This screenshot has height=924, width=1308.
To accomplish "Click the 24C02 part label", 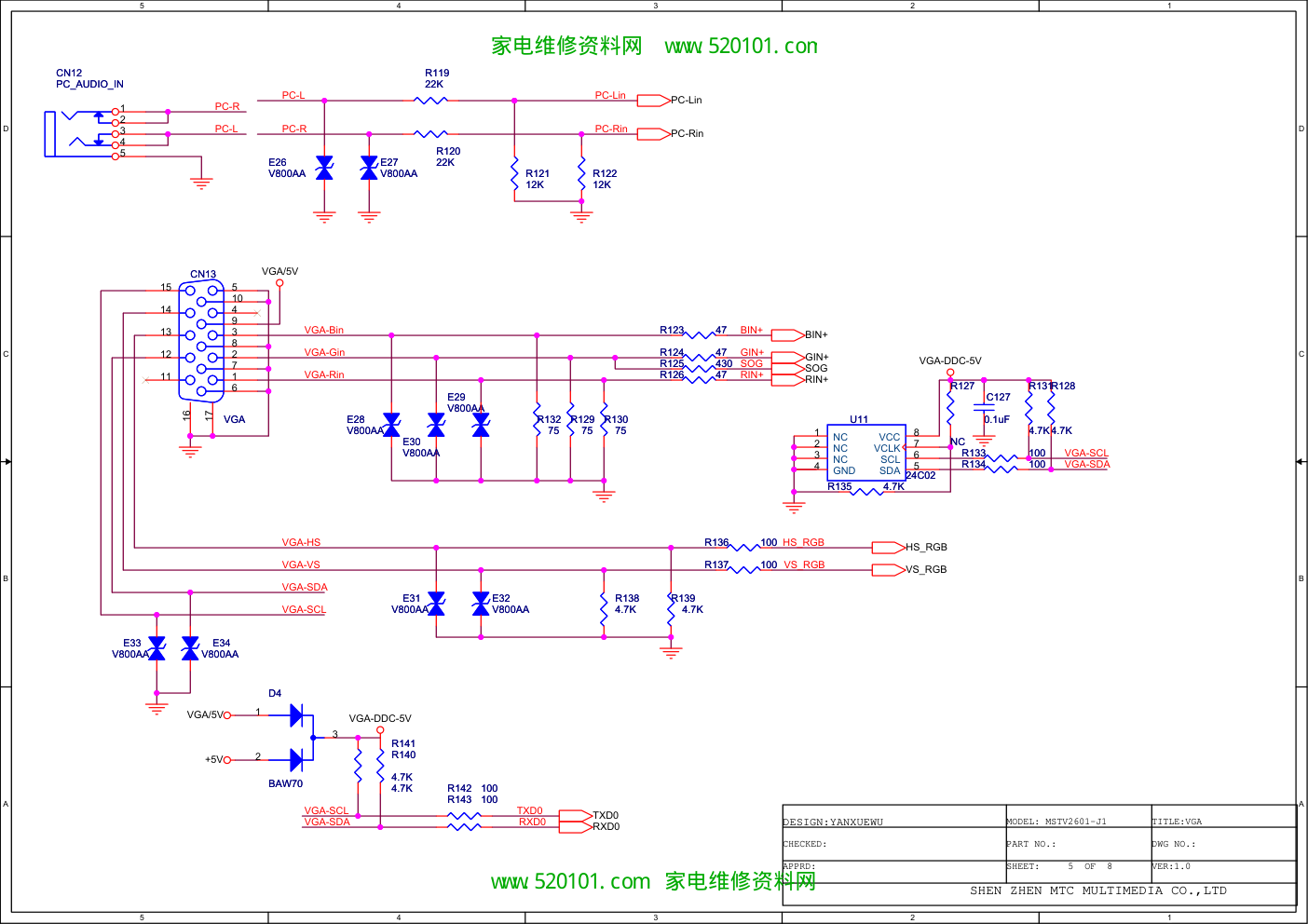I will (x=920, y=475).
